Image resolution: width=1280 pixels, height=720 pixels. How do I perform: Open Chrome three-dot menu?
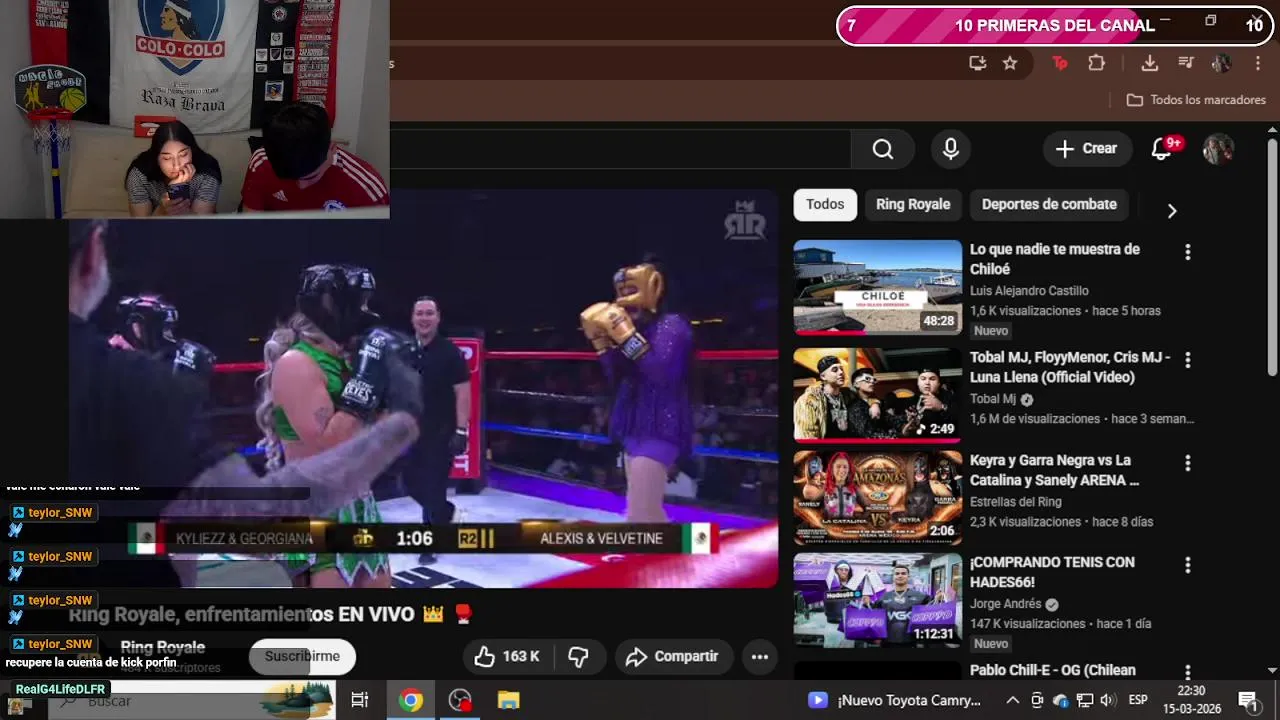point(1257,63)
